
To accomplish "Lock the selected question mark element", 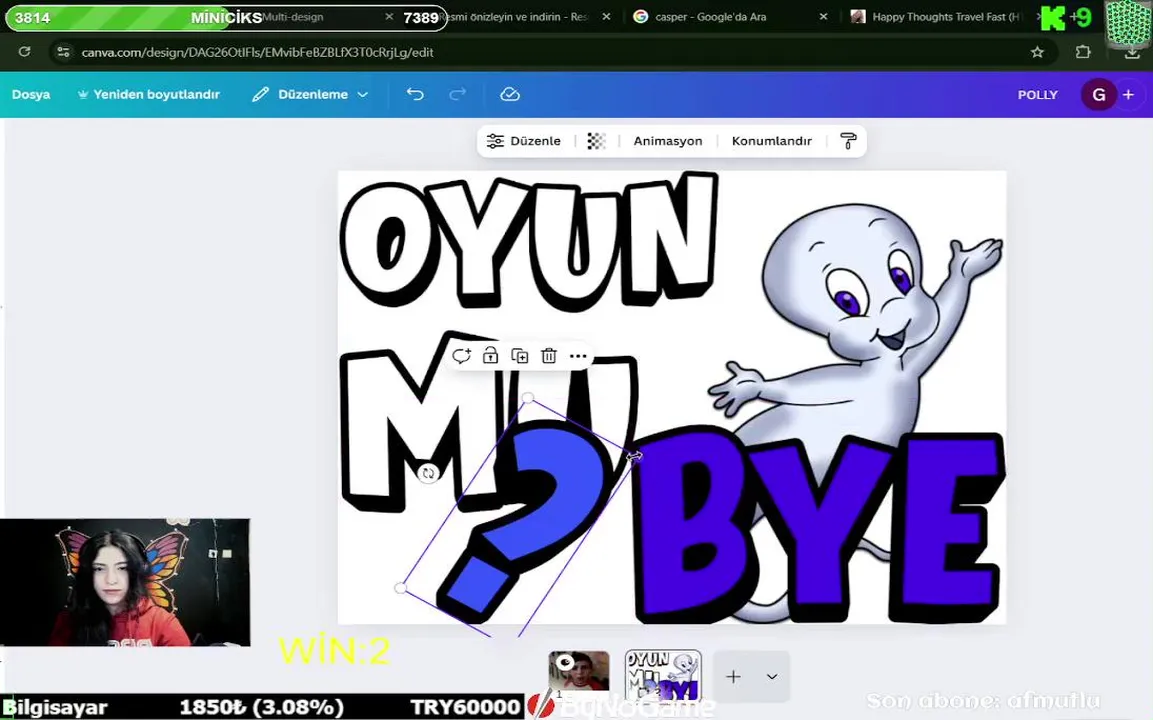I will (x=490, y=356).
